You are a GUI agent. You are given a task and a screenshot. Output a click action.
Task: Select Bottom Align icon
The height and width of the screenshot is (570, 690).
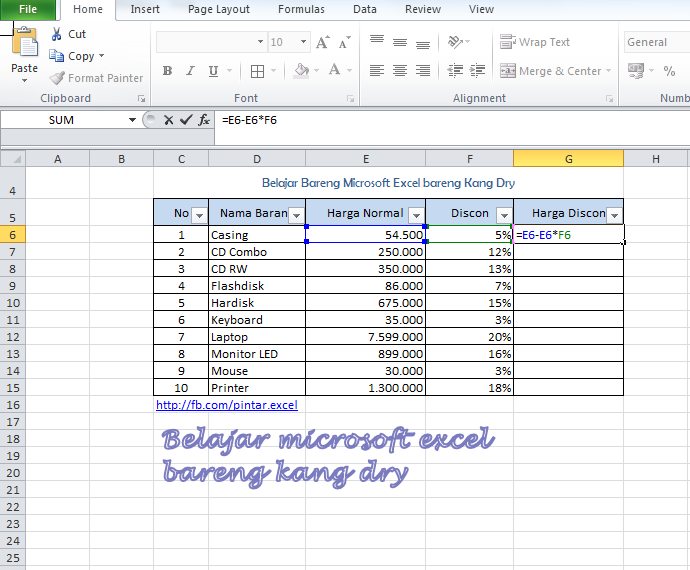[x=423, y=44]
